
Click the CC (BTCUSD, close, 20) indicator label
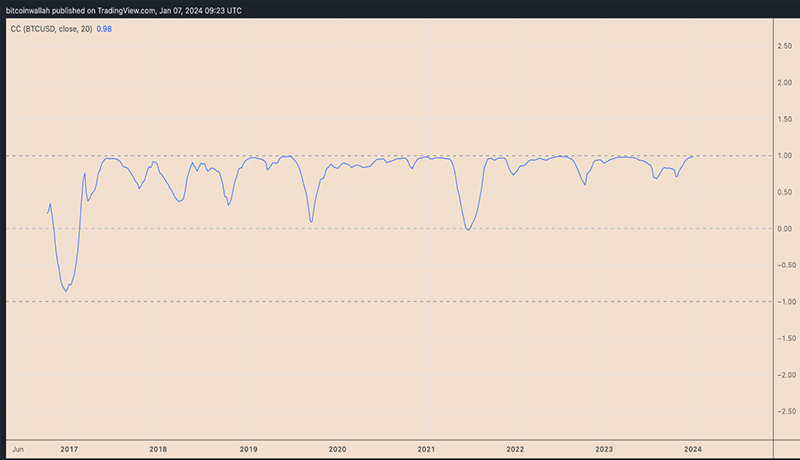[51, 29]
